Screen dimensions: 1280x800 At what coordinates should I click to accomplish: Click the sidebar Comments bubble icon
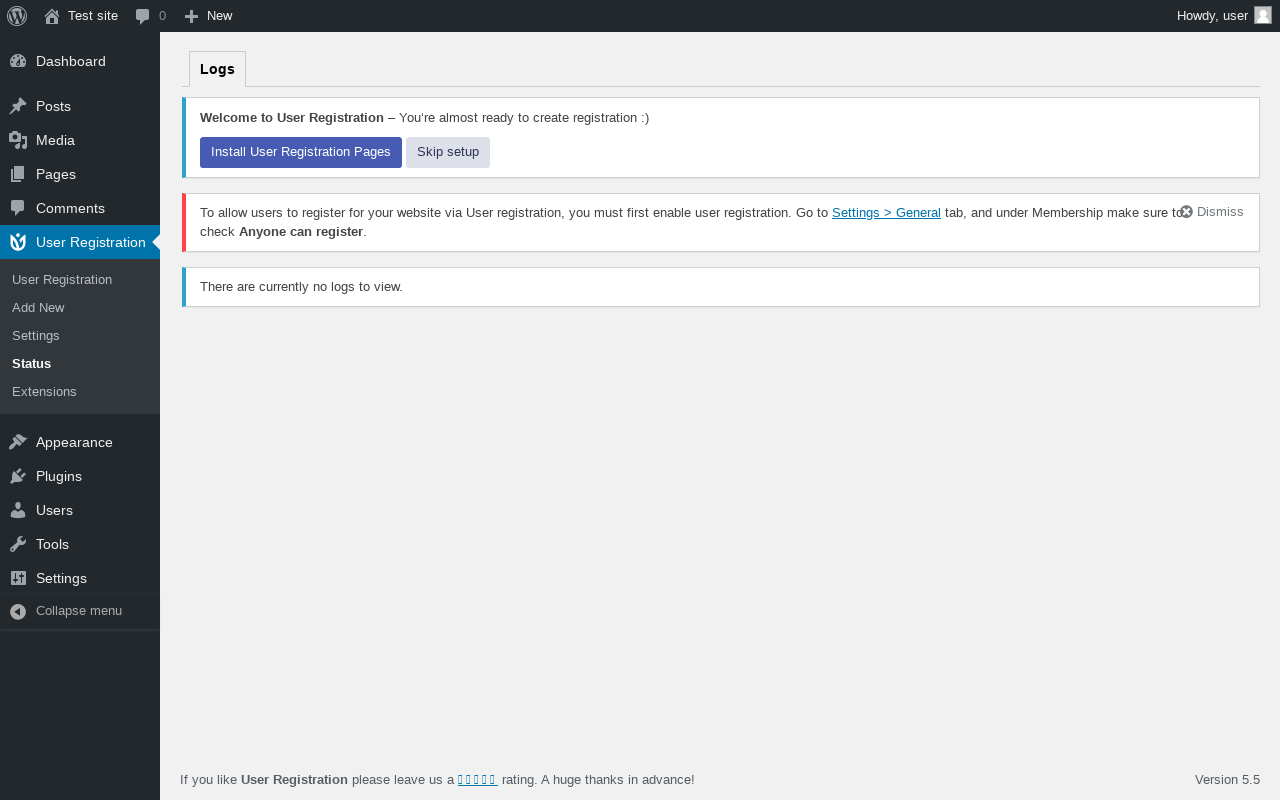click(x=18, y=208)
